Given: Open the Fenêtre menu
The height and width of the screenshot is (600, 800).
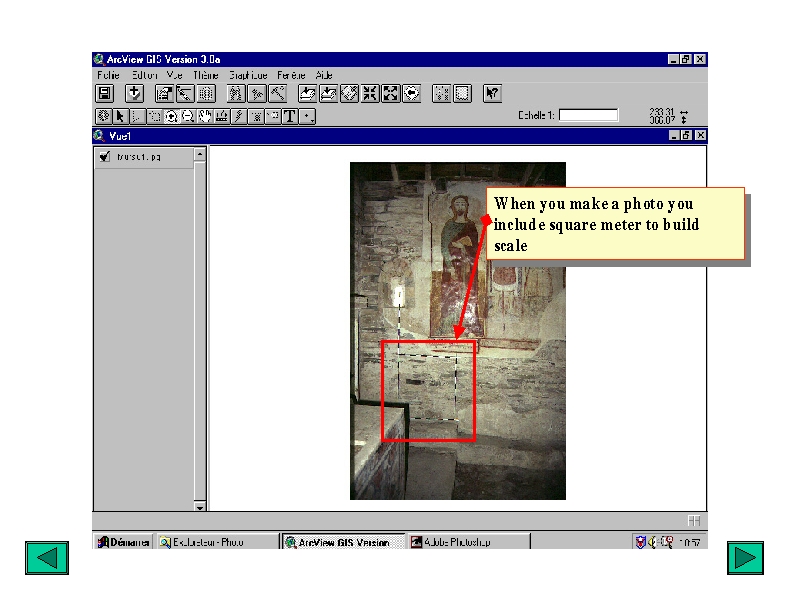Looking at the screenshot, I should pos(291,76).
